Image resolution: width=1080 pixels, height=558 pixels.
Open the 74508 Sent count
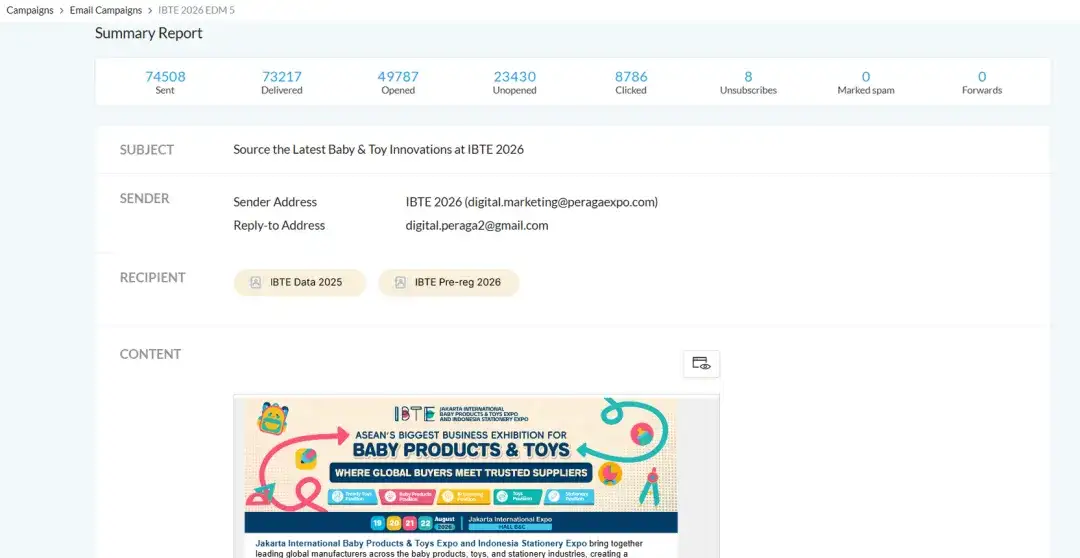pos(165,76)
